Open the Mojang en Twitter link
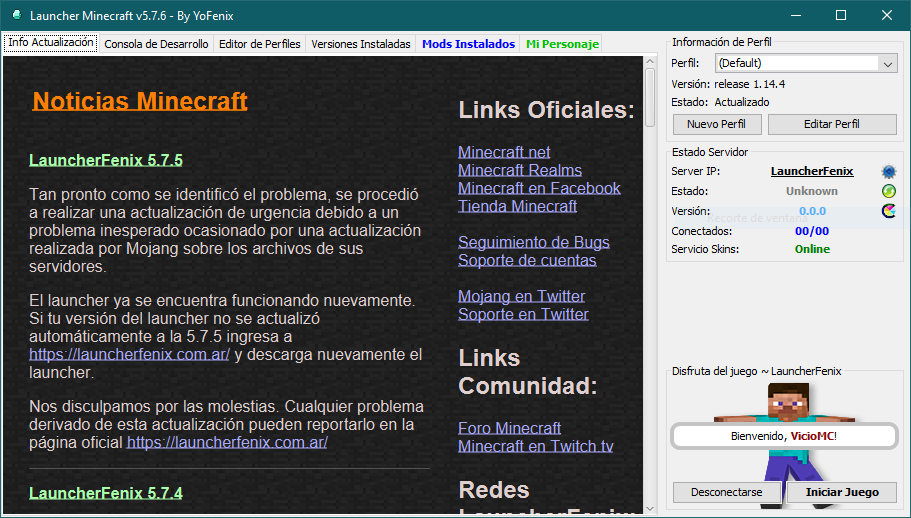 [521, 296]
